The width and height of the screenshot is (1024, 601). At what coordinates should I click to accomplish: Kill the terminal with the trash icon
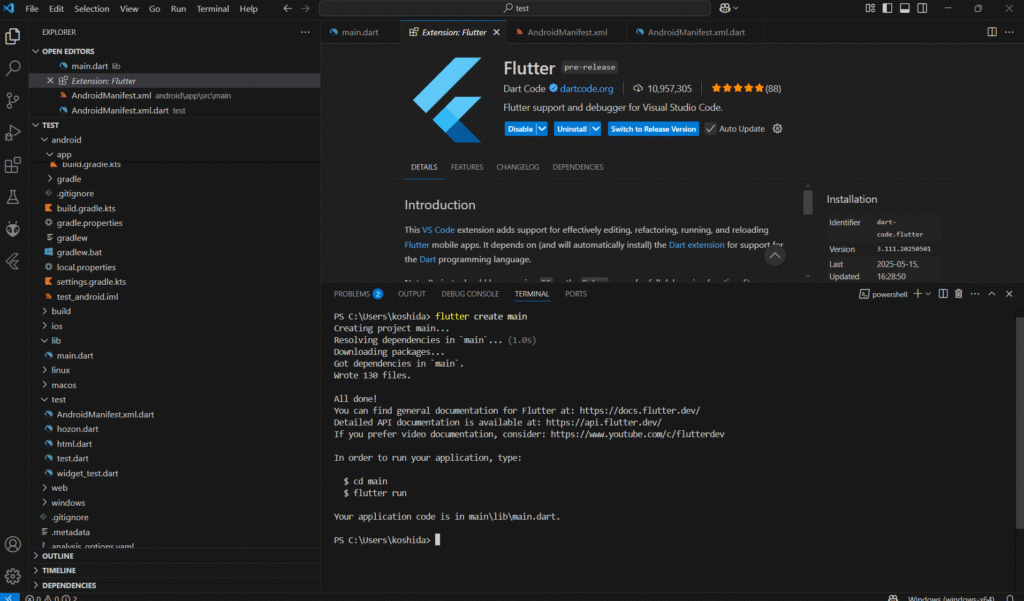[x=959, y=294]
